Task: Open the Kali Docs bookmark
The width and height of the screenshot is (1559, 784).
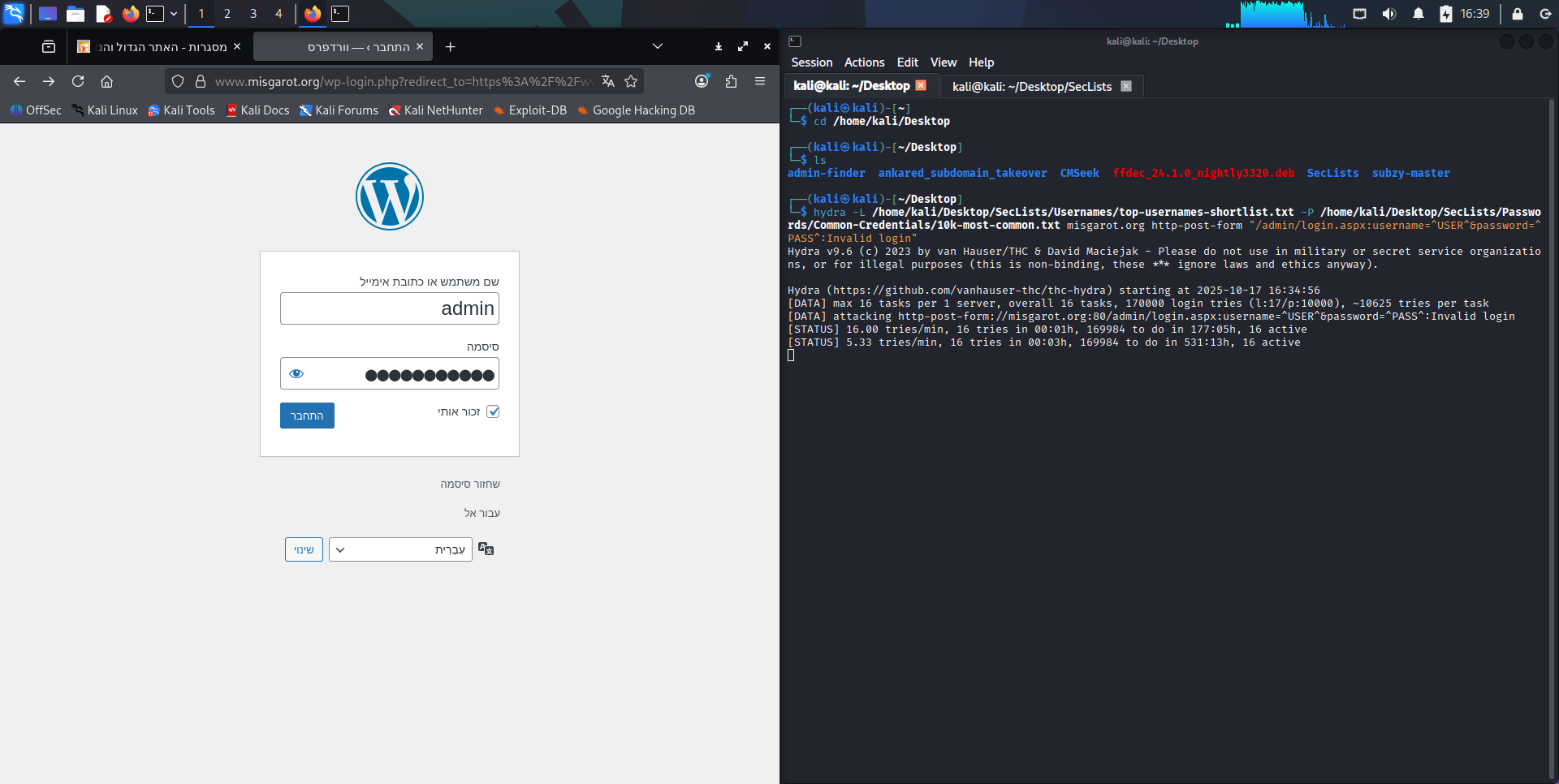Action: tap(257, 110)
